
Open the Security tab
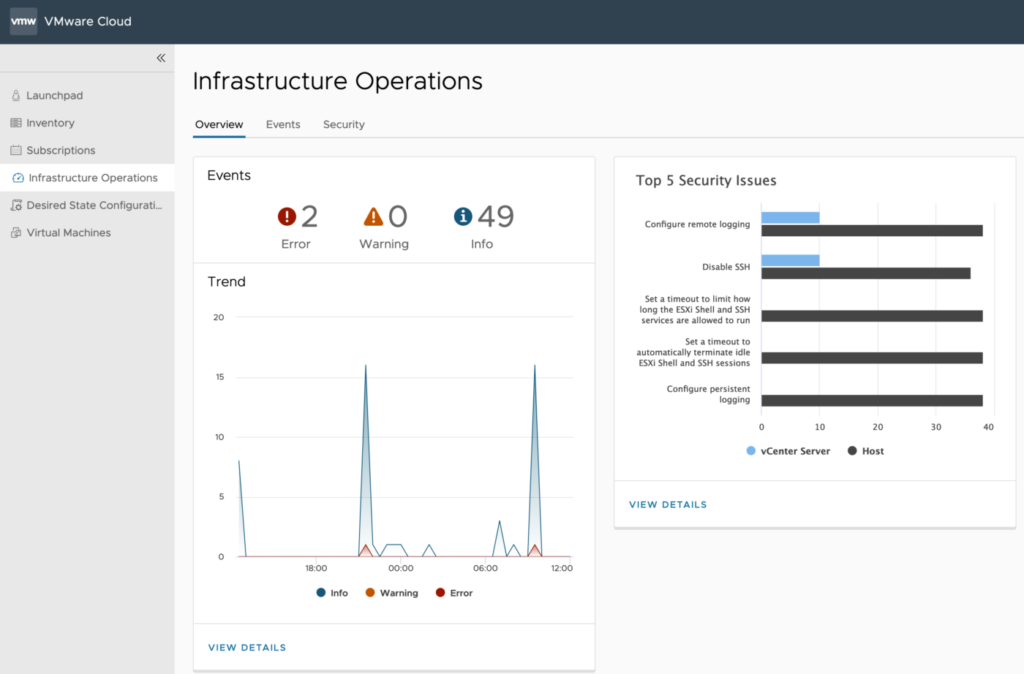(x=343, y=125)
